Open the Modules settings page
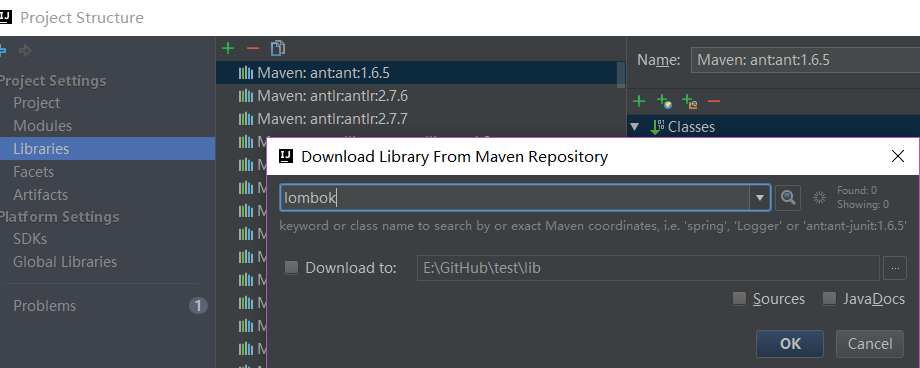The height and width of the screenshot is (368, 920). pyautogui.click(x=42, y=126)
